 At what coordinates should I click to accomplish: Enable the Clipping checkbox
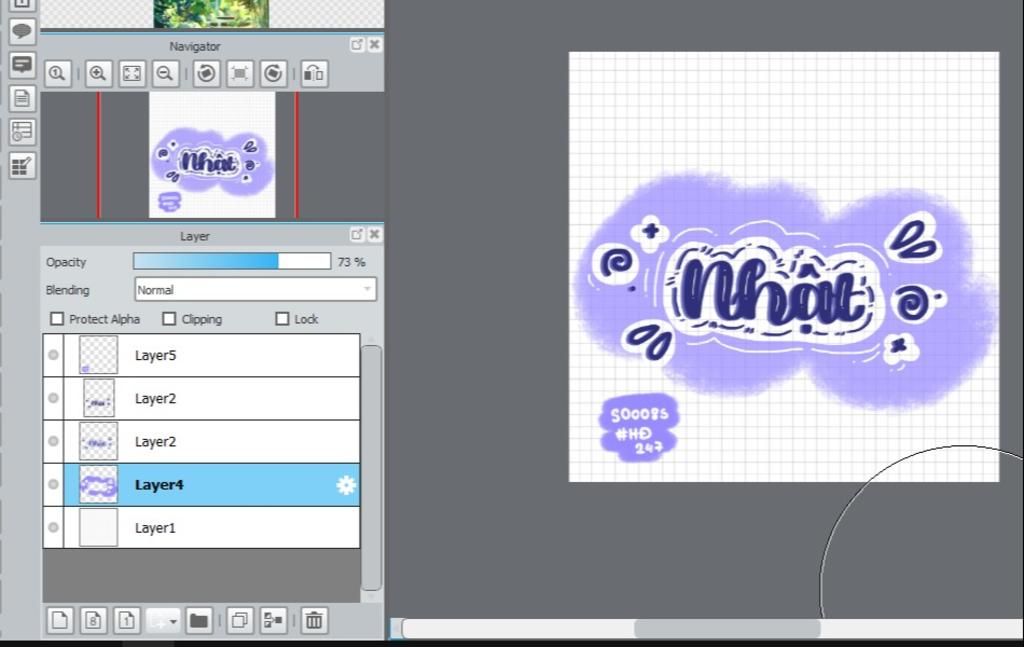click(x=169, y=319)
